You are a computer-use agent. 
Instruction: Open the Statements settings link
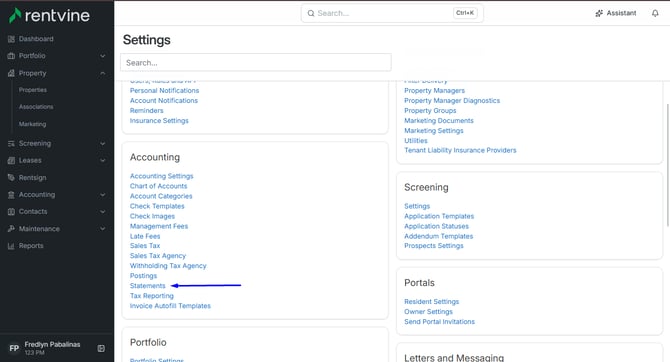pos(147,286)
